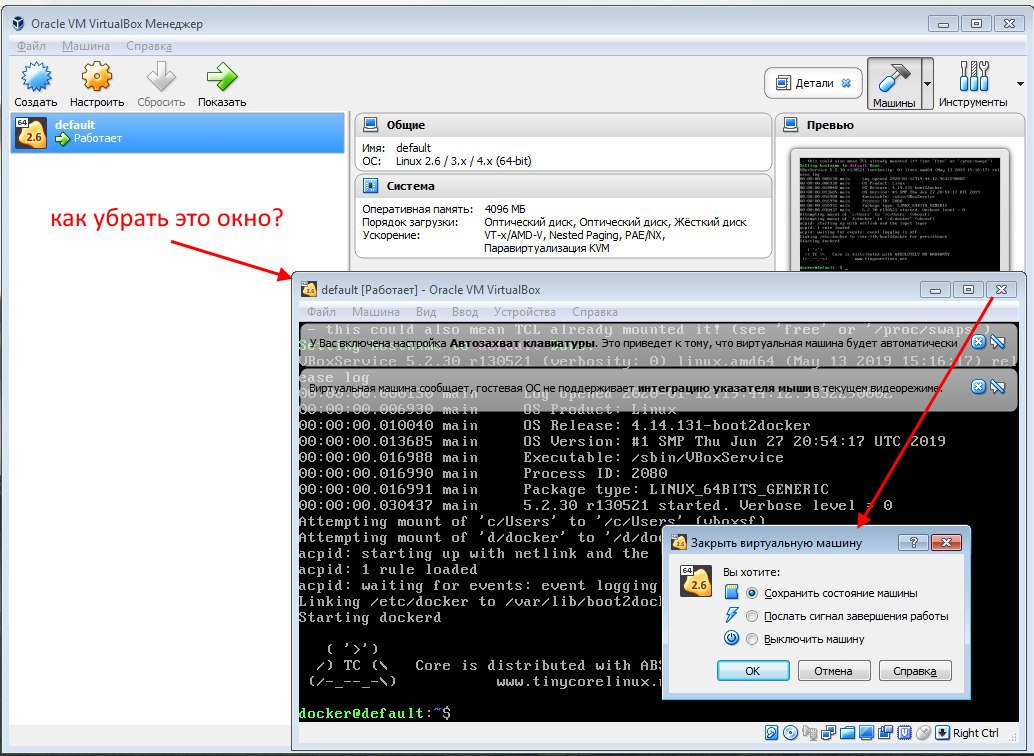1034x756 pixels.
Task: Select the default VM in machine list
Action: [x=177, y=132]
